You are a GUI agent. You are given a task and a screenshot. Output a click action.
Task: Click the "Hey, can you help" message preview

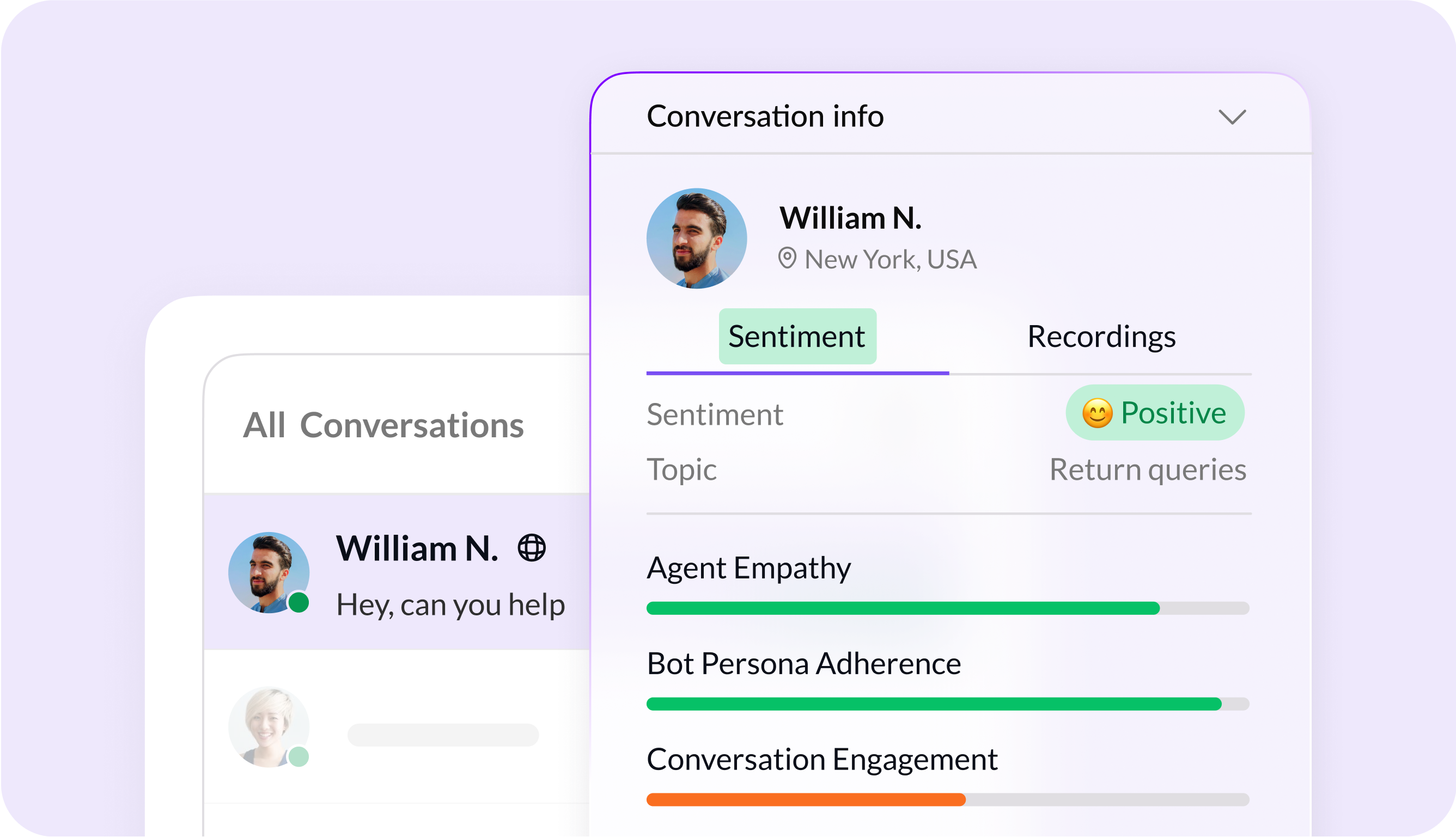450,605
